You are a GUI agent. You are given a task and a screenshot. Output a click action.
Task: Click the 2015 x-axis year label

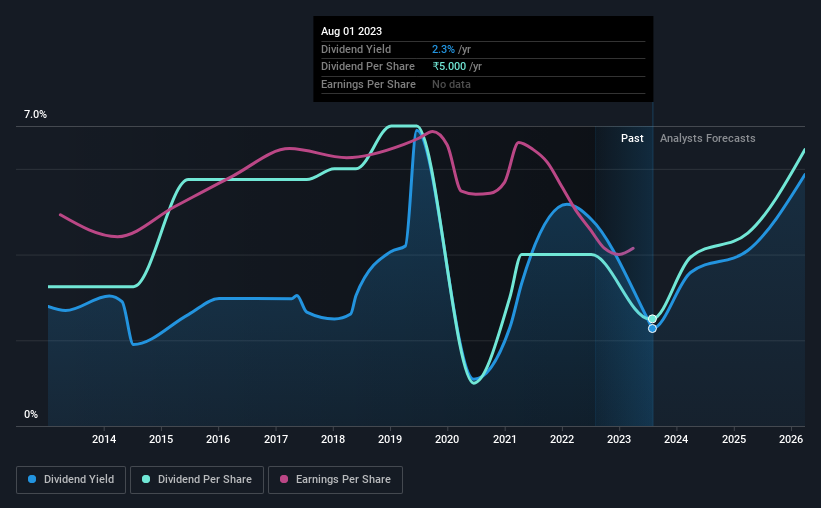(x=161, y=439)
